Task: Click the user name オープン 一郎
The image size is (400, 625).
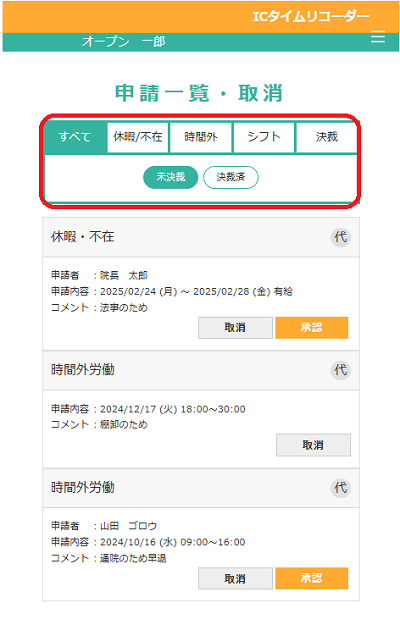Action: 124,41
